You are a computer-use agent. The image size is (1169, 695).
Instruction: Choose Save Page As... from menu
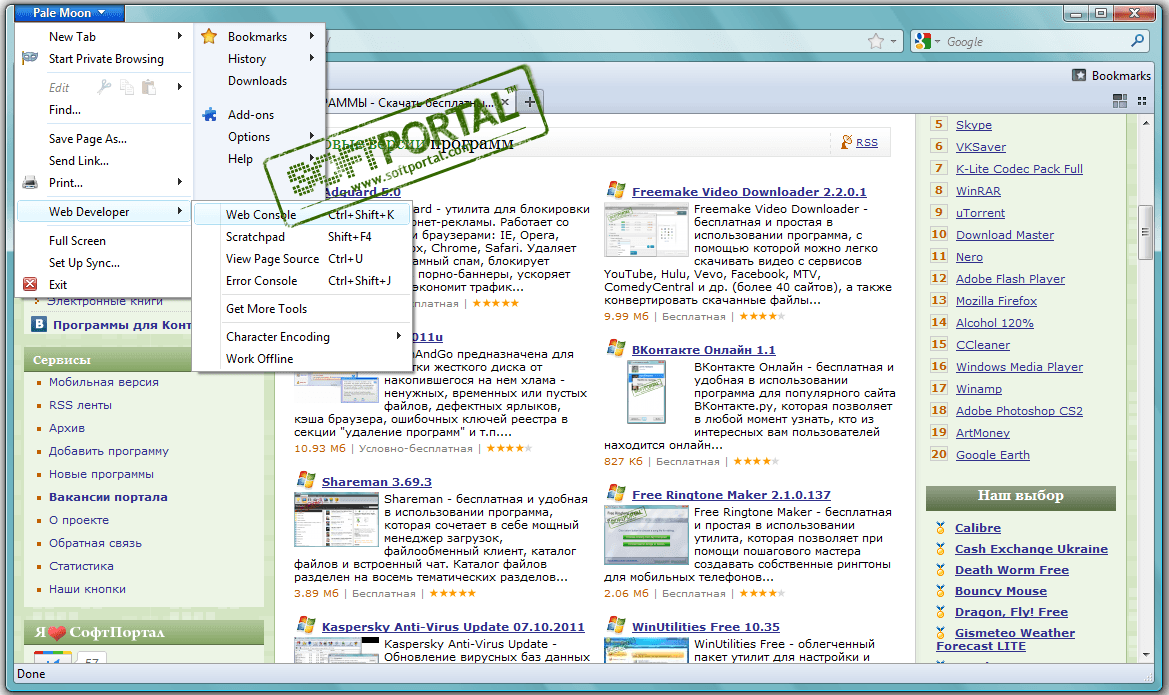(103, 139)
